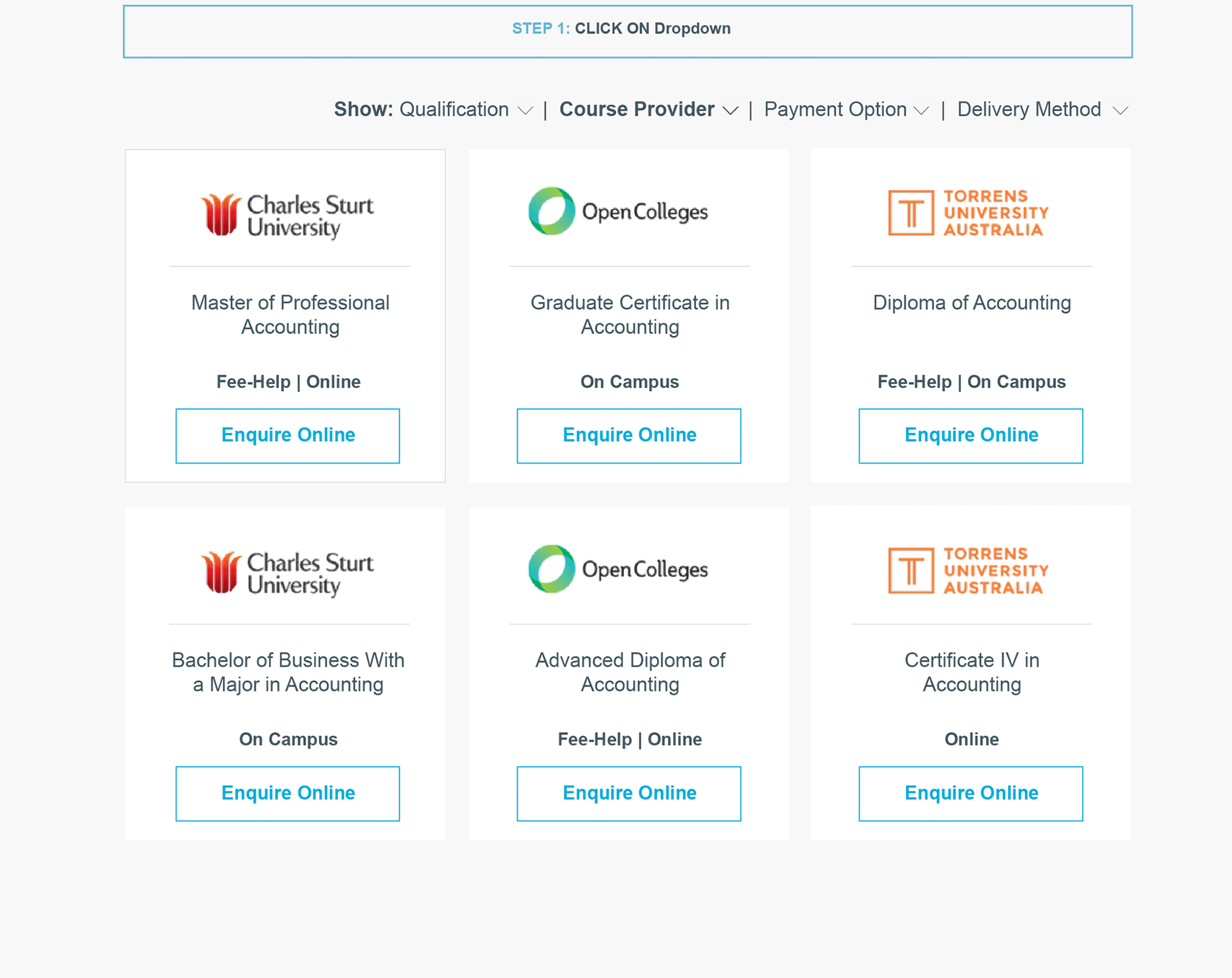1232x978 pixels.
Task: Click Charles Sturt logo above Master of Professional Accounting
Action: tap(287, 216)
